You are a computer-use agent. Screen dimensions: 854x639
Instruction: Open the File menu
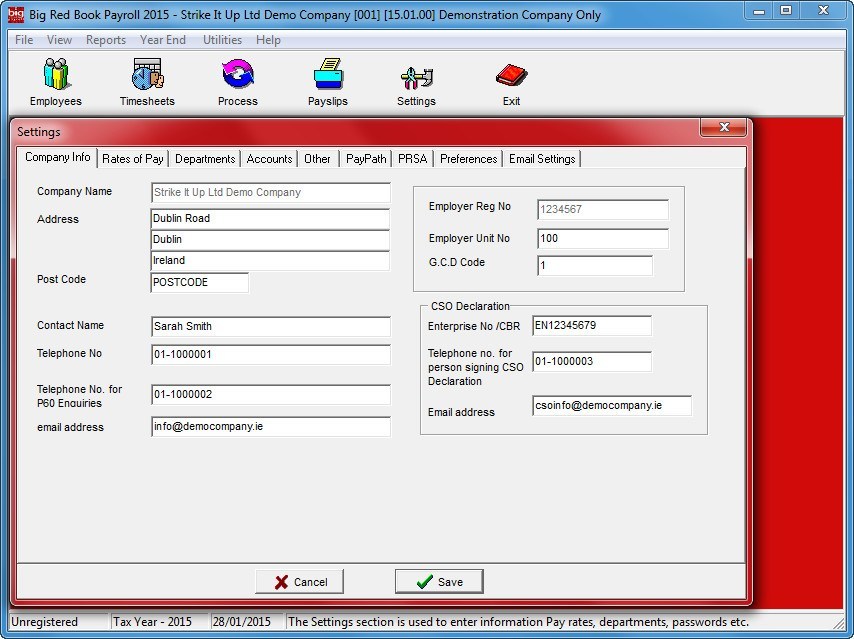(23, 40)
